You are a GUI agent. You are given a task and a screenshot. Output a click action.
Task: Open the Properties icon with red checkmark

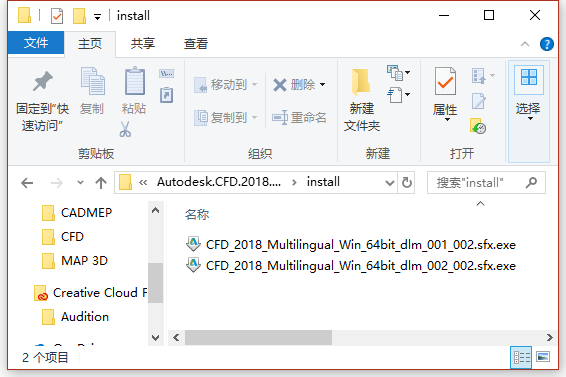click(445, 81)
